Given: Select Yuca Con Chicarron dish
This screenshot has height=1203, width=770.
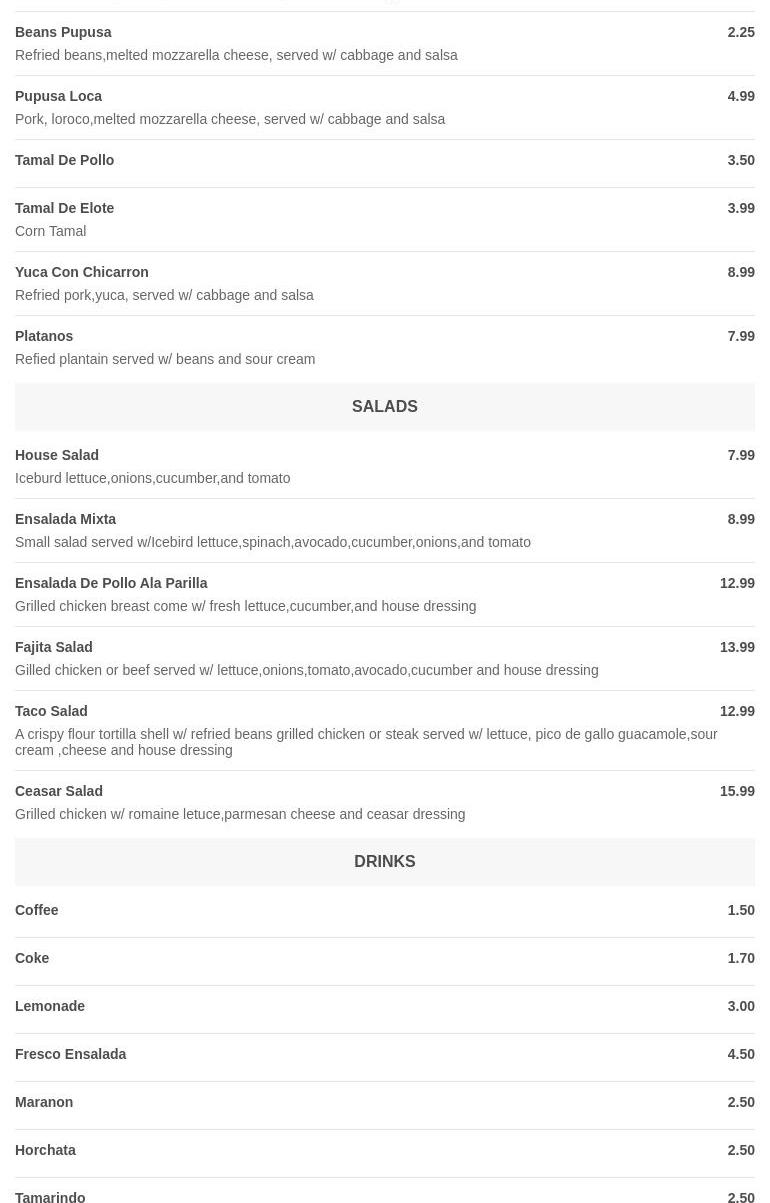Looking at the screenshot, I should (x=81, y=272).
